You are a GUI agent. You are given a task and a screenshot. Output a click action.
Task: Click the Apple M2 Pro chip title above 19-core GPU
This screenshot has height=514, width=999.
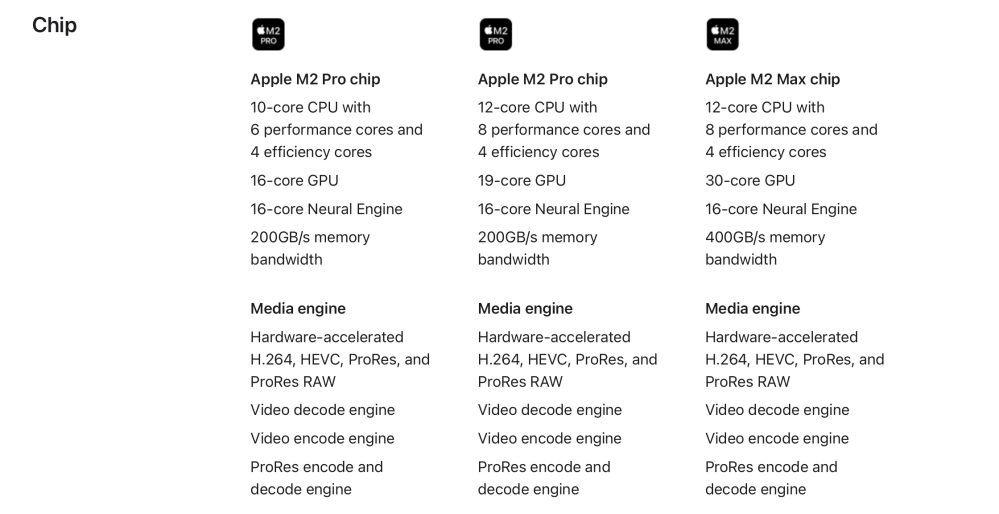coord(542,79)
